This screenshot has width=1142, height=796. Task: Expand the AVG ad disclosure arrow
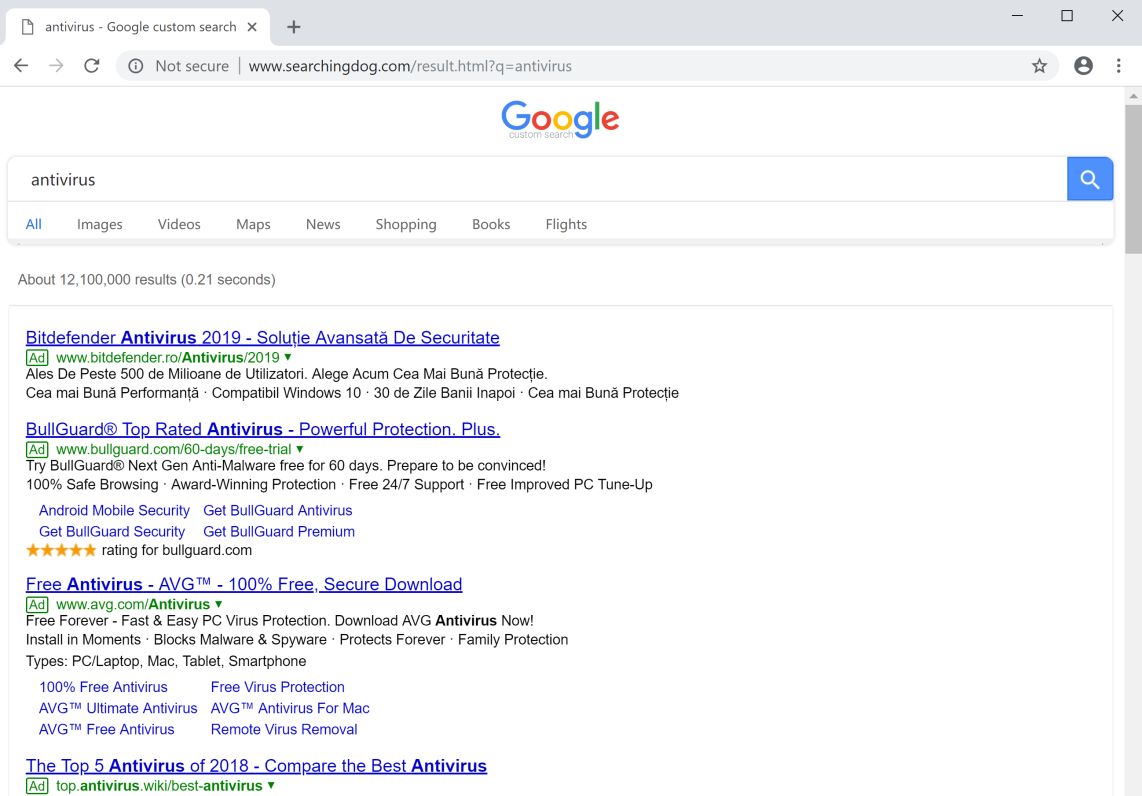218,604
